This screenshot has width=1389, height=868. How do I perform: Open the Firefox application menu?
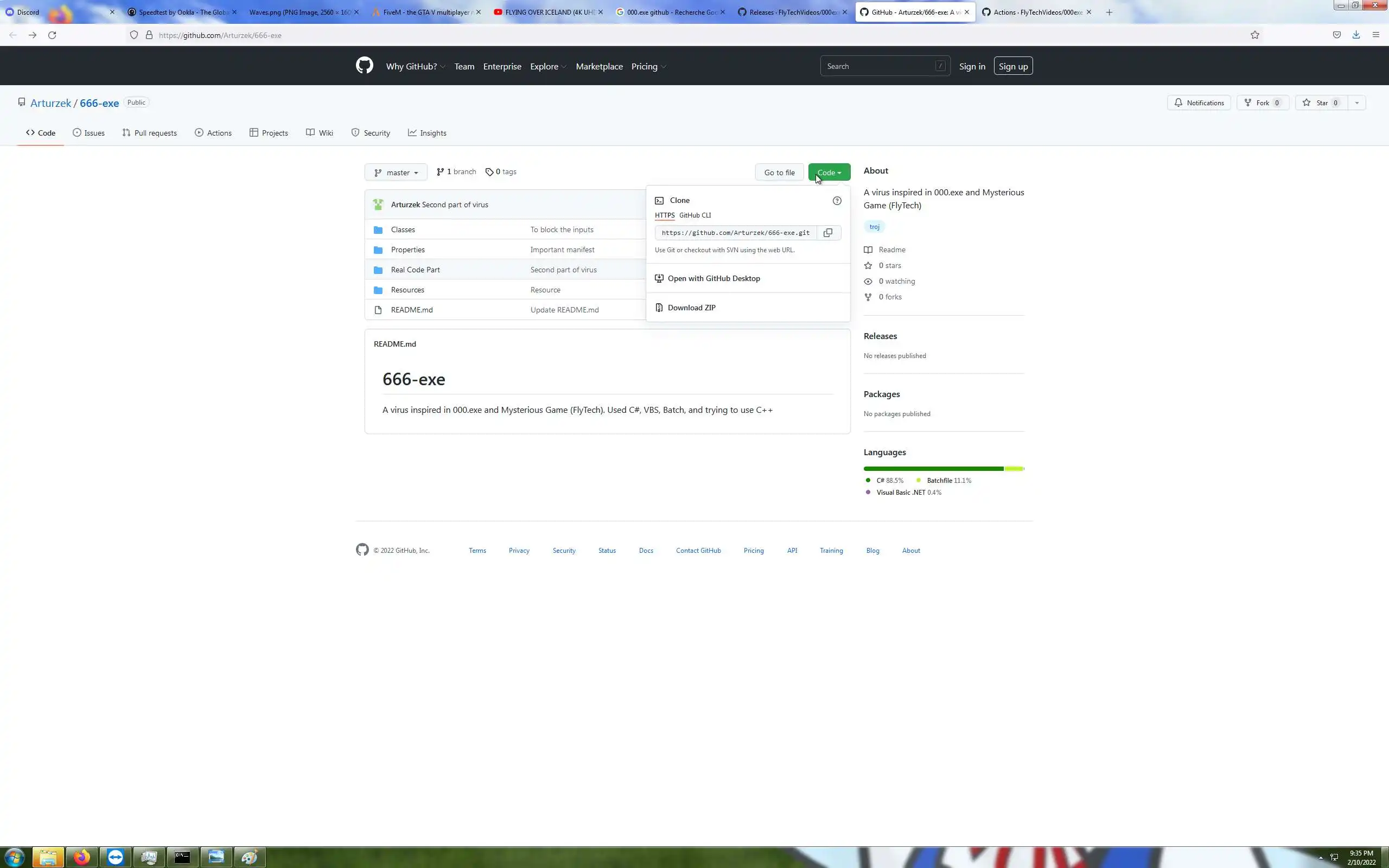click(x=1376, y=35)
